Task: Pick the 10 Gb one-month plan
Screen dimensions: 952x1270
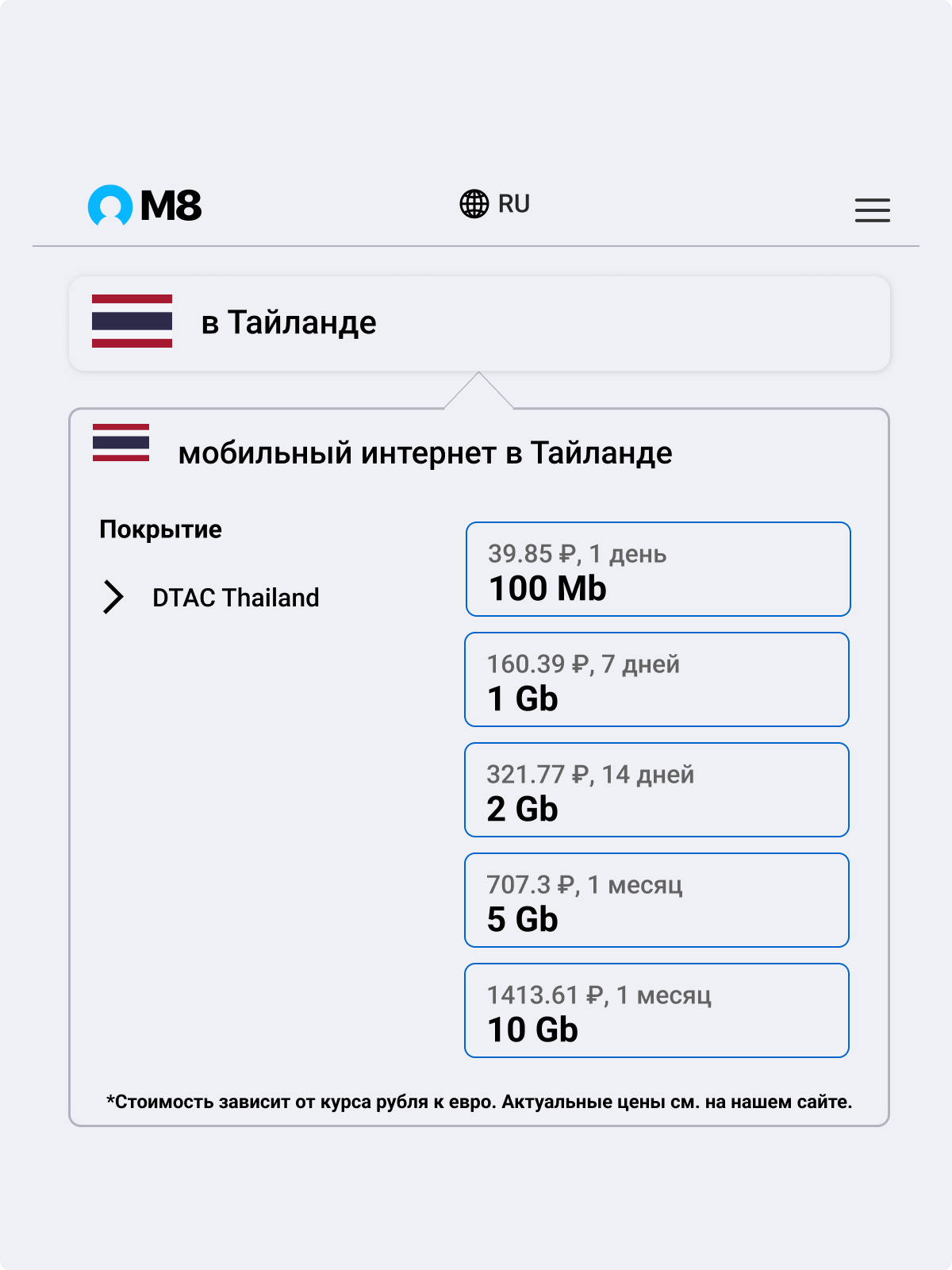Action: (657, 1010)
